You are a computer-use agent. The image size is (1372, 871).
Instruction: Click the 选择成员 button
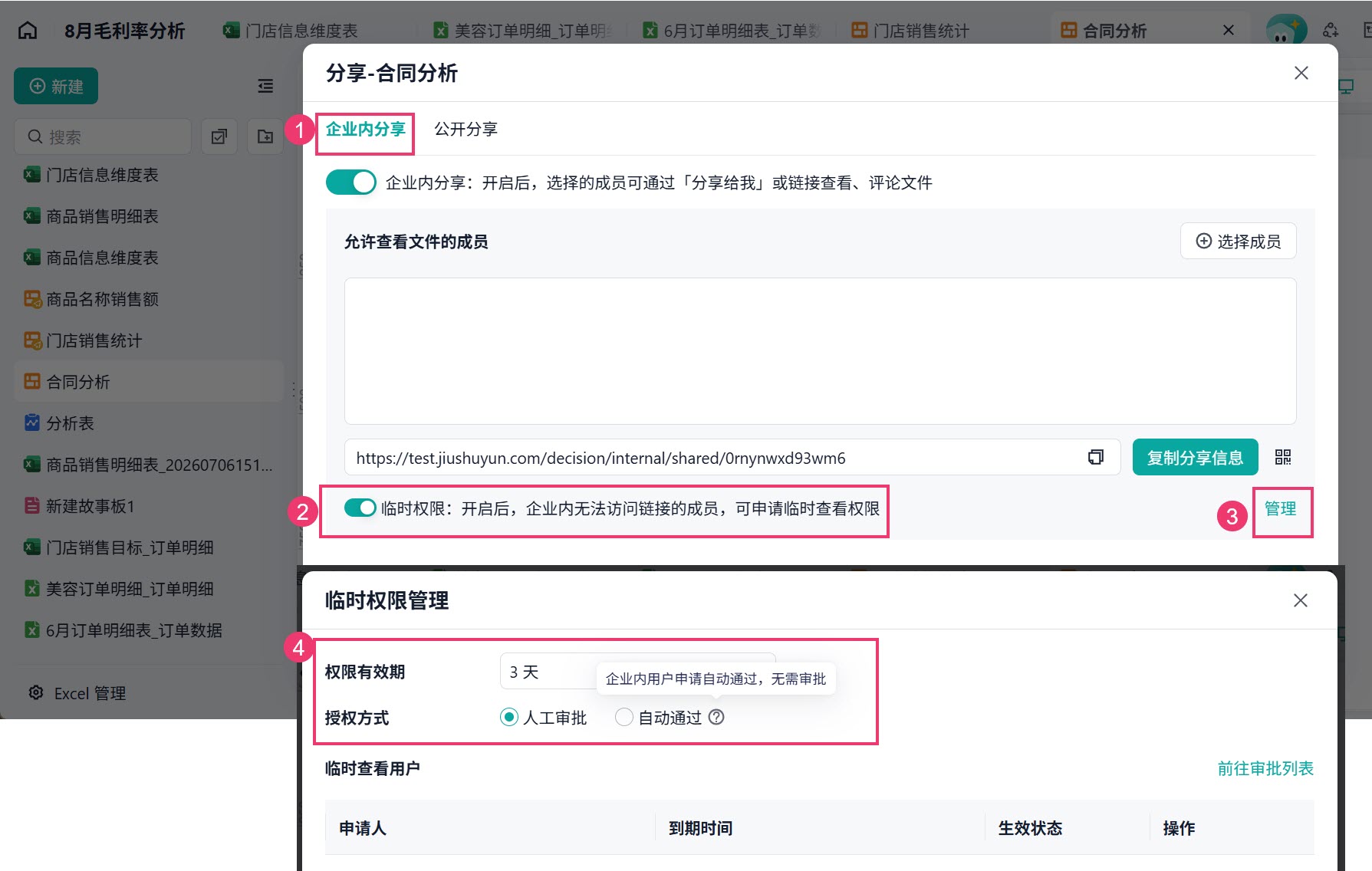[1239, 242]
